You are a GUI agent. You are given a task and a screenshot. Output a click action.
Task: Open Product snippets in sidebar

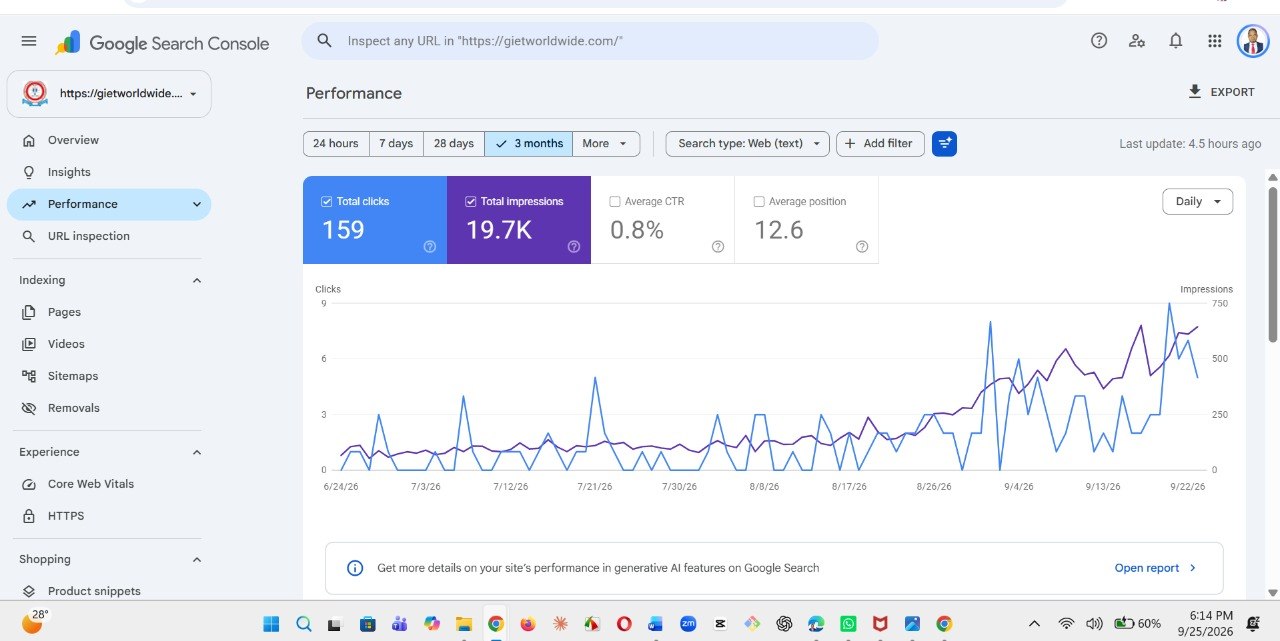(x=109, y=591)
